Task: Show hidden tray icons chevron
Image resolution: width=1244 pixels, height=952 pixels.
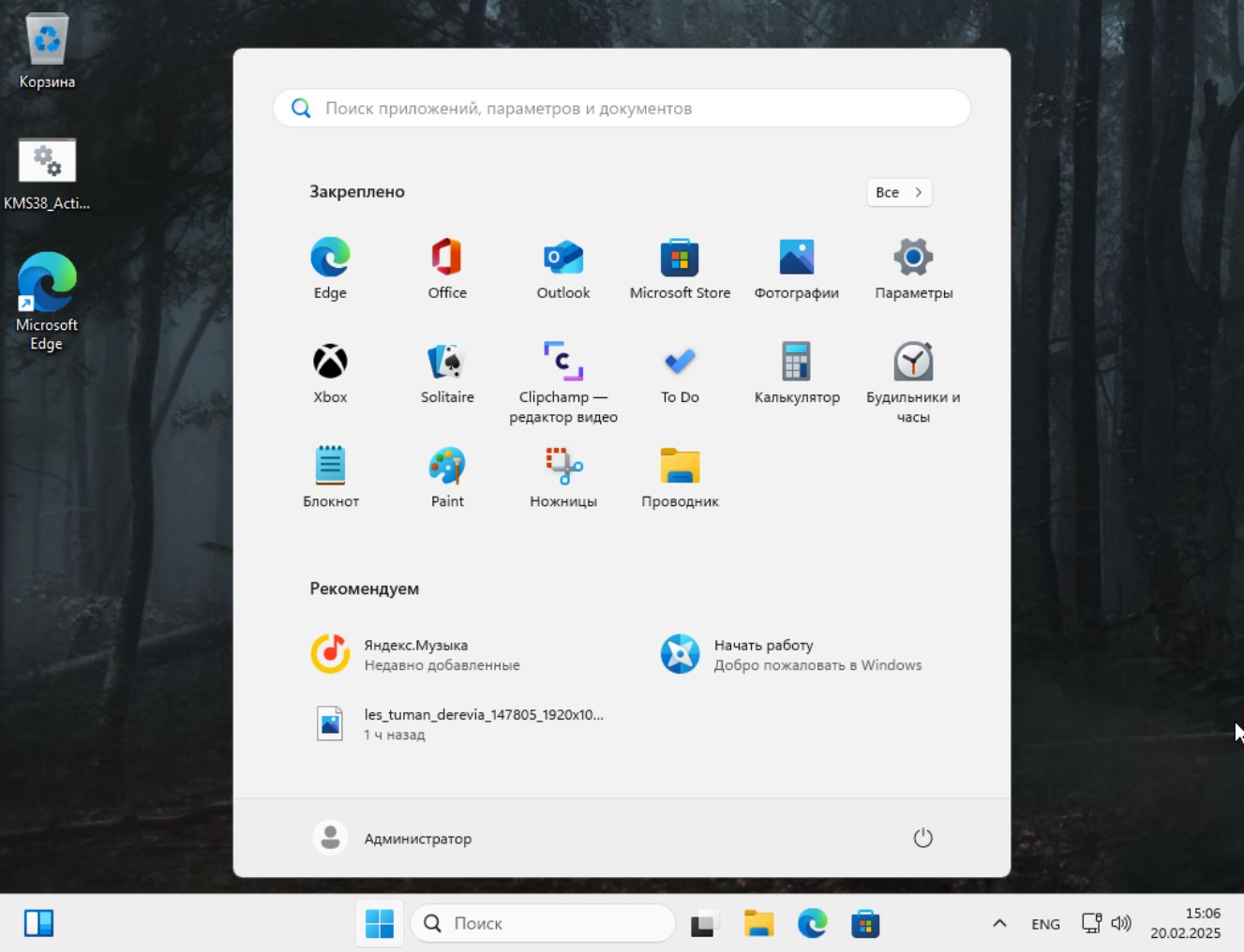Action: click(999, 923)
